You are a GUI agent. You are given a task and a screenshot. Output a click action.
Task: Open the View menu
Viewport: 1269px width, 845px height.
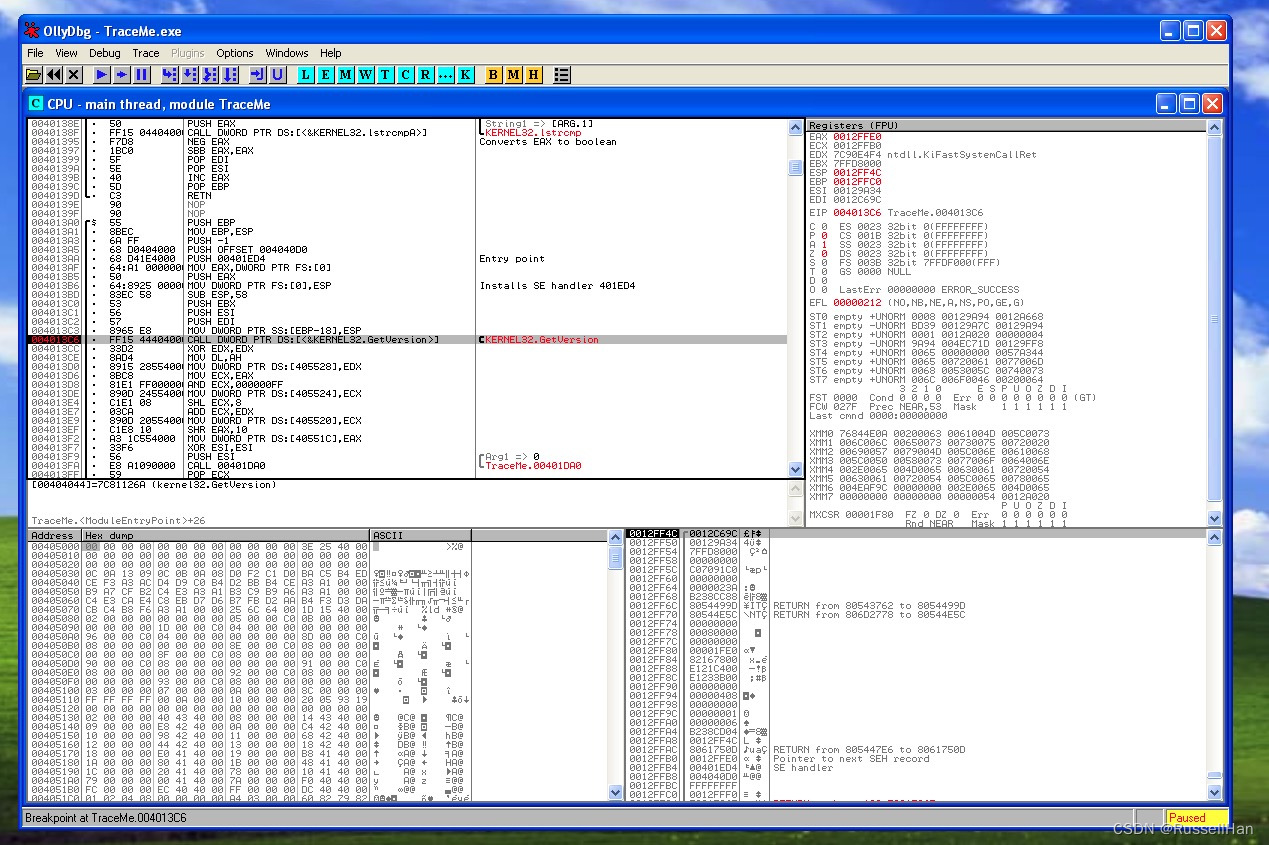[66, 53]
